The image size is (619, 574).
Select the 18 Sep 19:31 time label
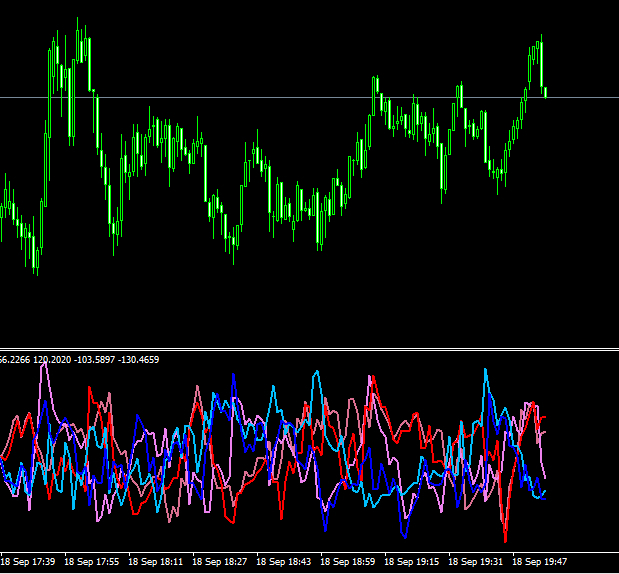click(x=476, y=562)
